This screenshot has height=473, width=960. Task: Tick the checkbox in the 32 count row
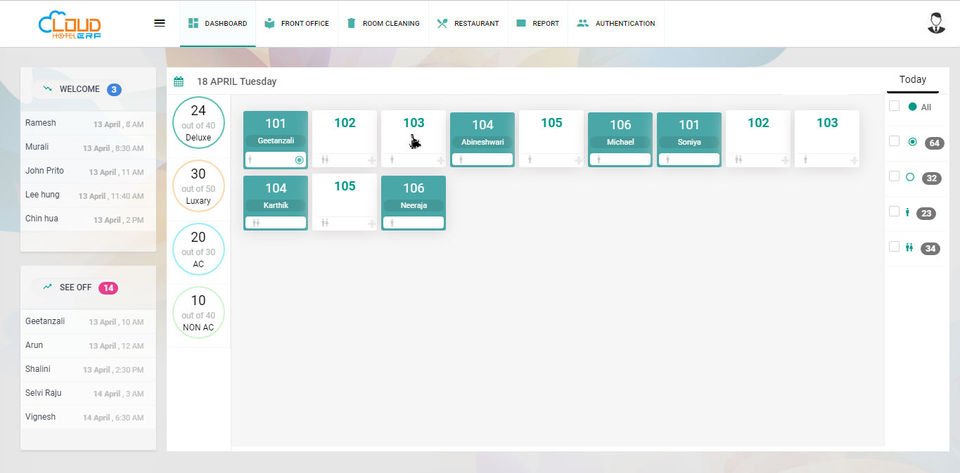pyautogui.click(x=894, y=176)
